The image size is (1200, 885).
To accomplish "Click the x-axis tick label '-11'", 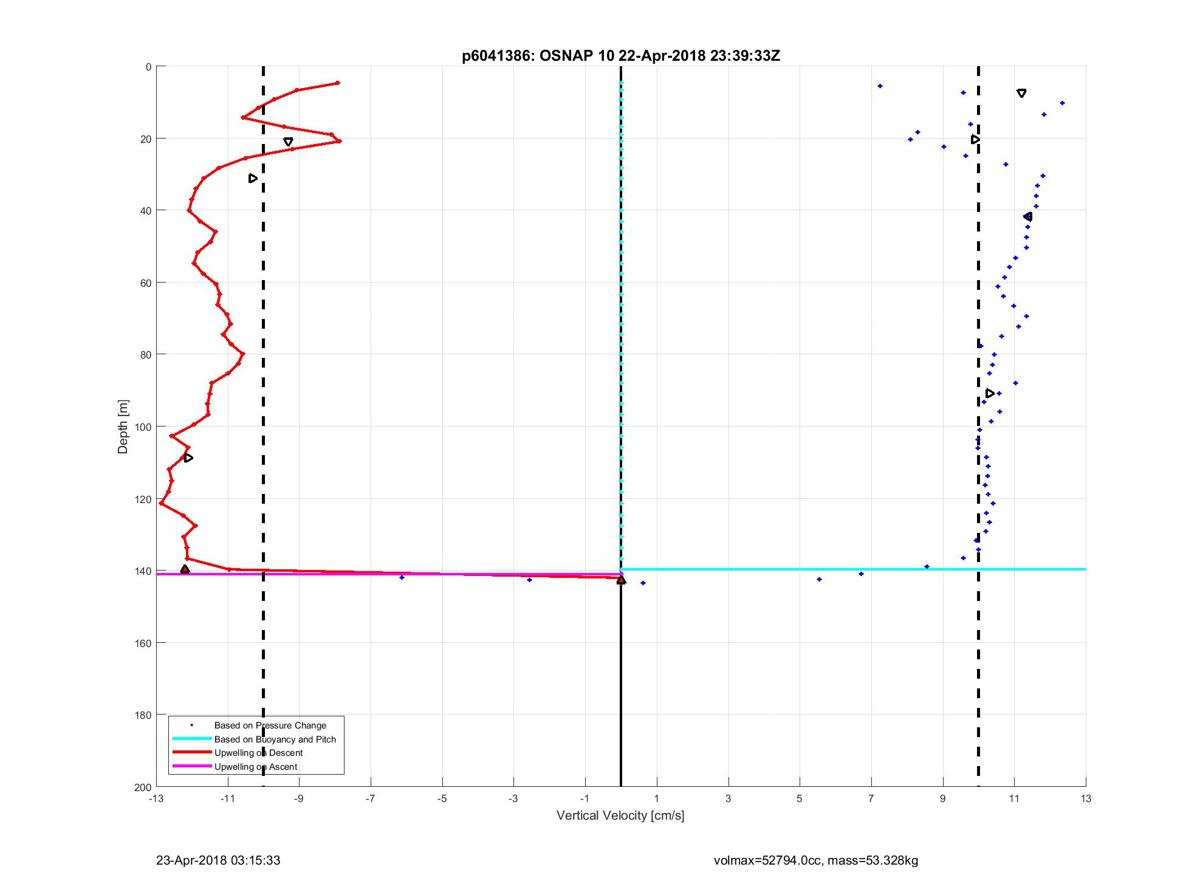I will tap(227, 799).
